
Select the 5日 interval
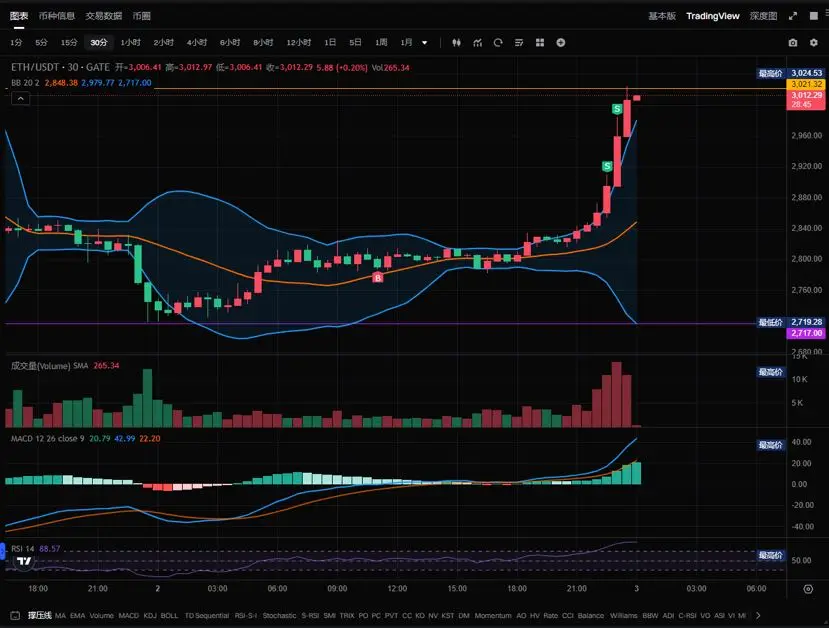(x=355, y=42)
